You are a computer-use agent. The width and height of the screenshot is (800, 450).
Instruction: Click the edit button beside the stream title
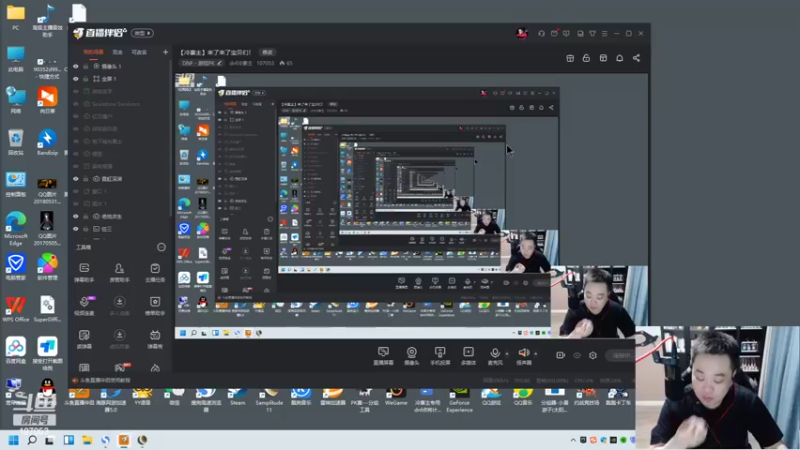click(x=267, y=52)
